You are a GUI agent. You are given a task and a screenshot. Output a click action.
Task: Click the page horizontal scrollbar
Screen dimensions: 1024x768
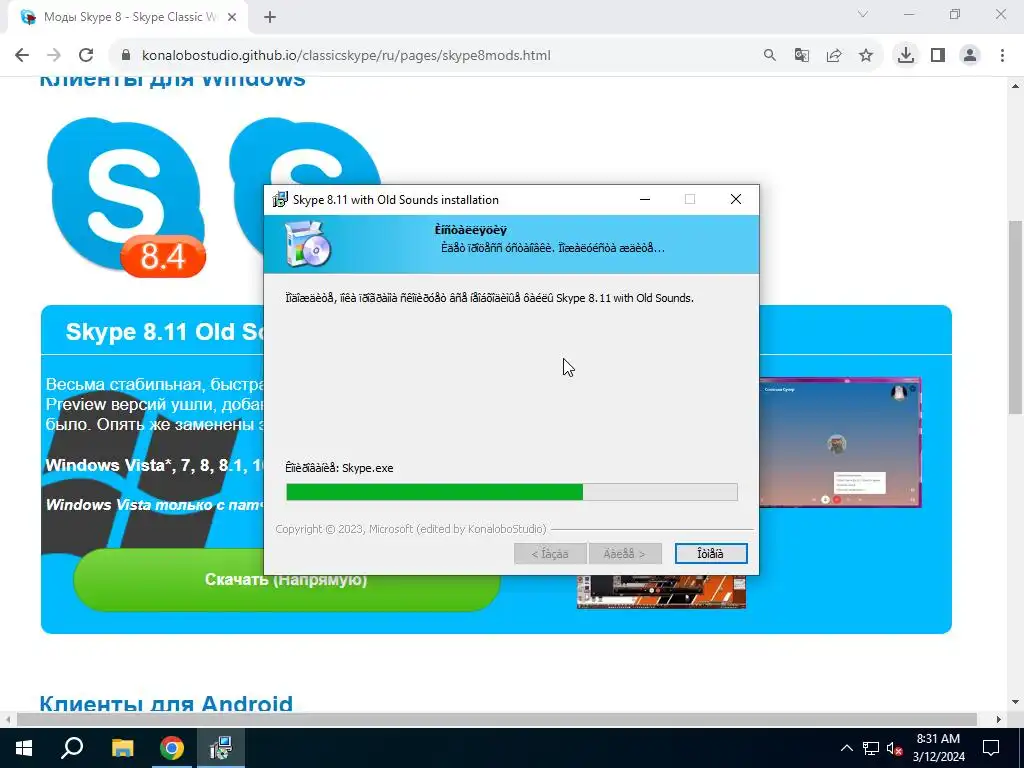(x=497, y=719)
